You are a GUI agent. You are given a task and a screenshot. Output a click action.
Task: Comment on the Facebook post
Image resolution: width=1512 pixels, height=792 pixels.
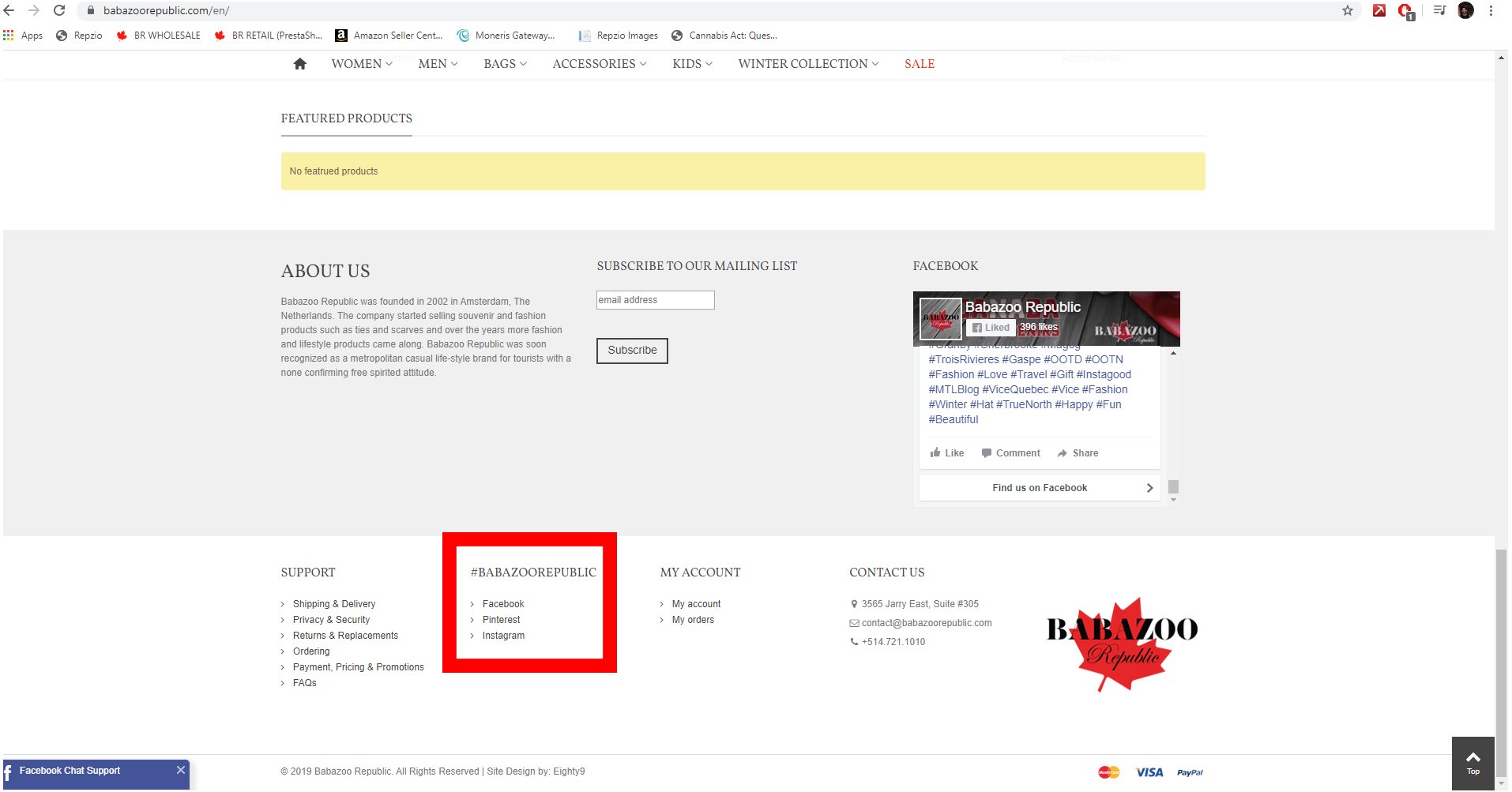pyautogui.click(x=1011, y=453)
